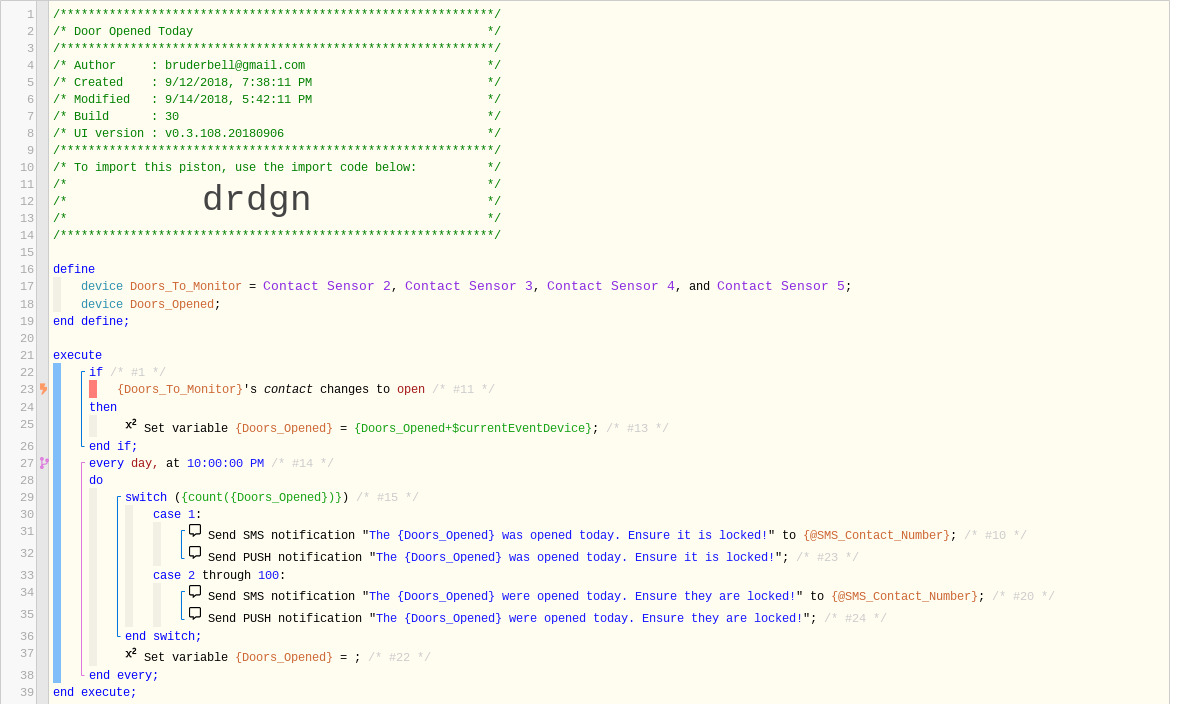
Task: Click {Doors_Opened+$currentEventDevice} expression
Action: pyautogui.click(x=473, y=428)
